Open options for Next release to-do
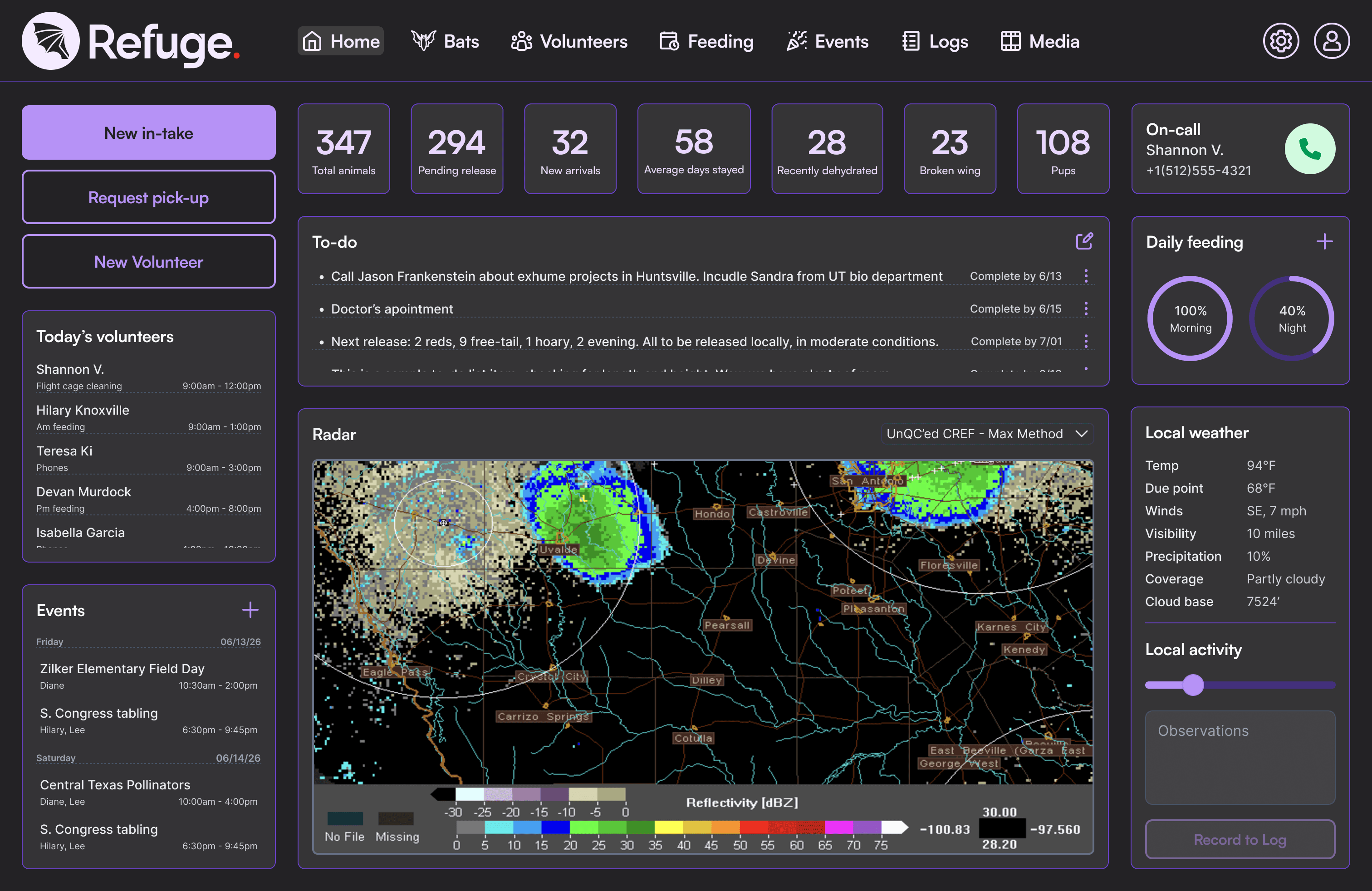 1086,341
